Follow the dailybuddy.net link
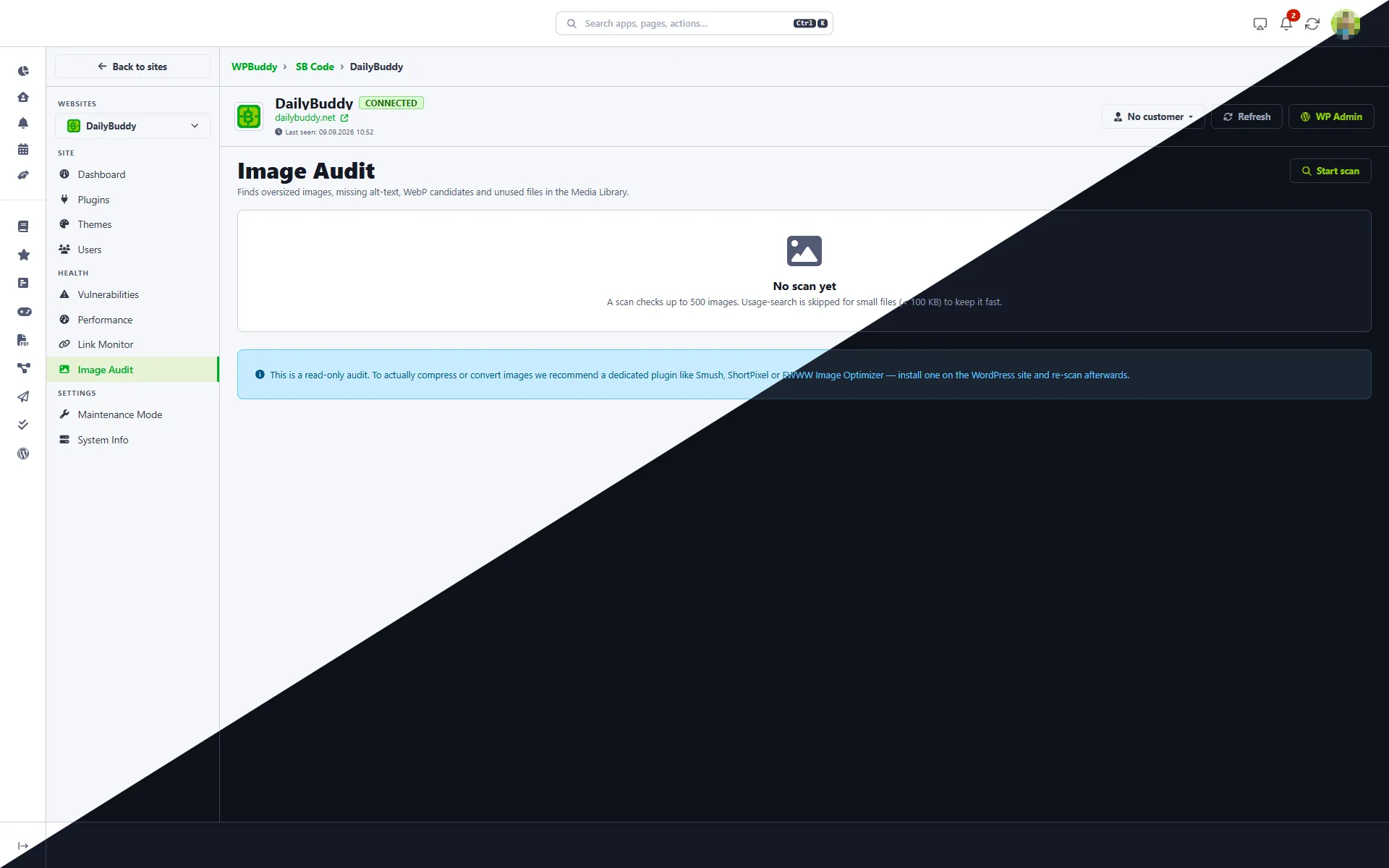 pos(305,118)
